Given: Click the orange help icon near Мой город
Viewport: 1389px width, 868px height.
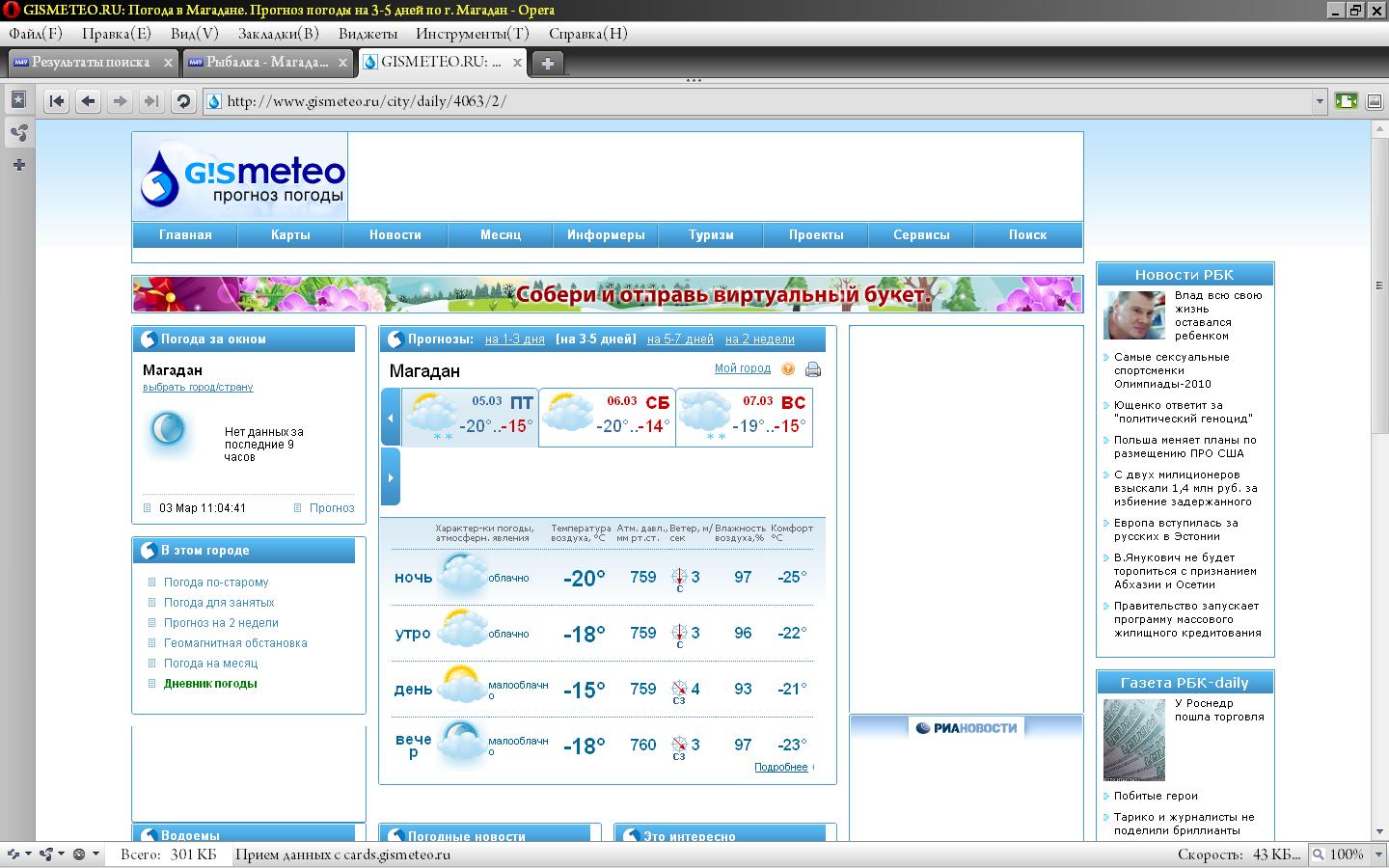Looking at the screenshot, I should click(788, 369).
